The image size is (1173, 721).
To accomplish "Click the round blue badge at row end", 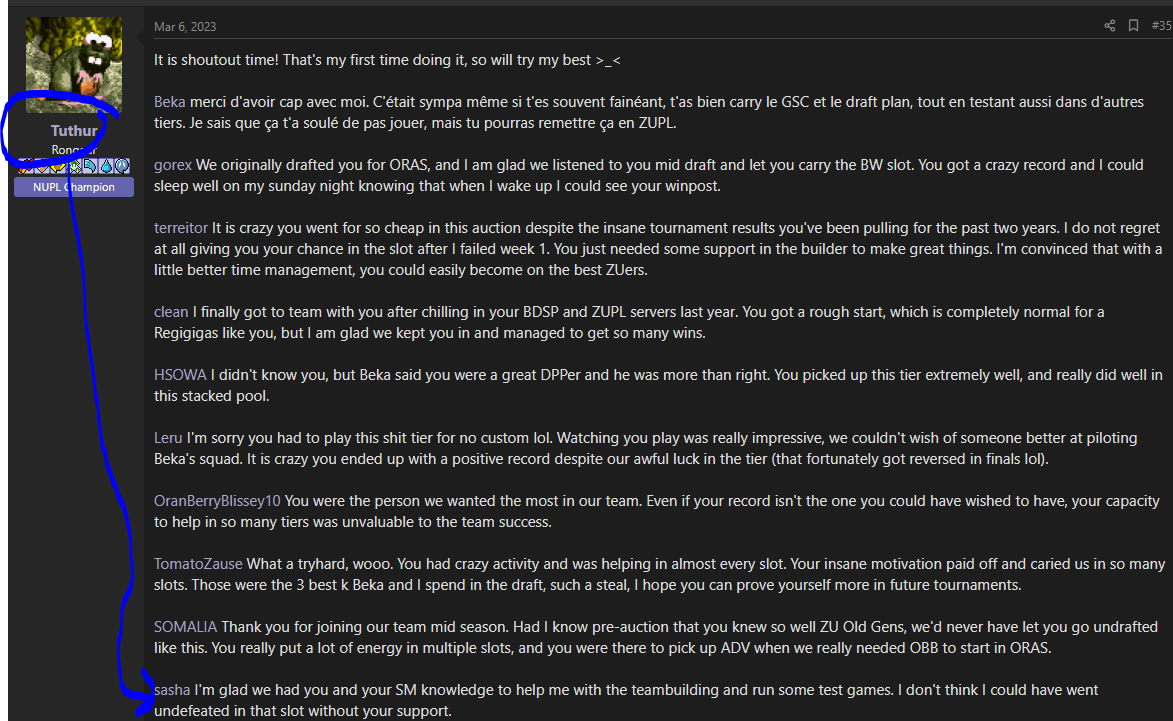I will pos(121,166).
